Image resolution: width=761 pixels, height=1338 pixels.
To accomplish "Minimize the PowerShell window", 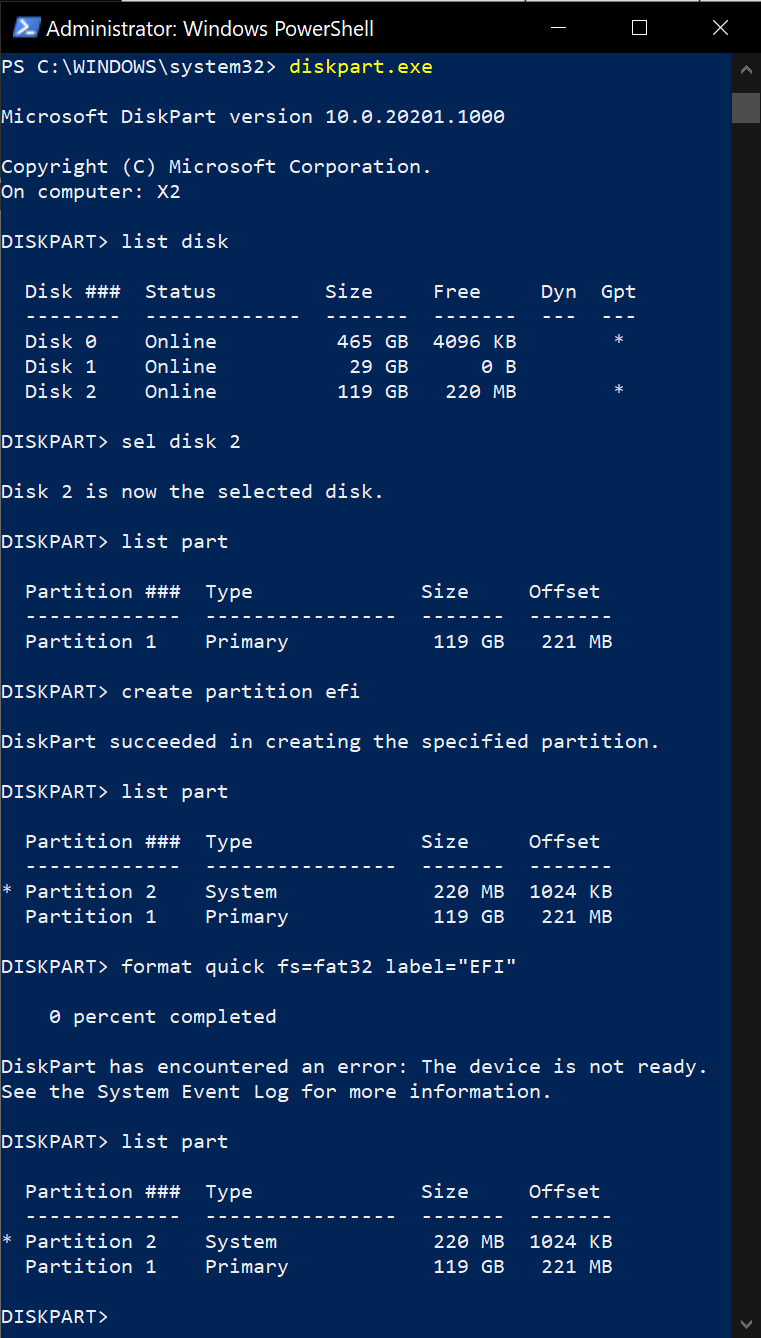I will coord(558,28).
